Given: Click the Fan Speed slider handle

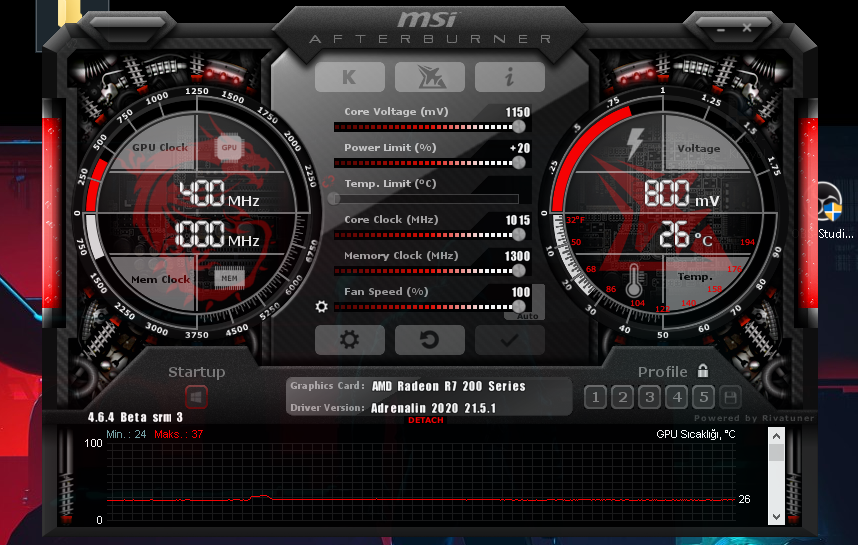Looking at the screenshot, I should tap(519, 306).
